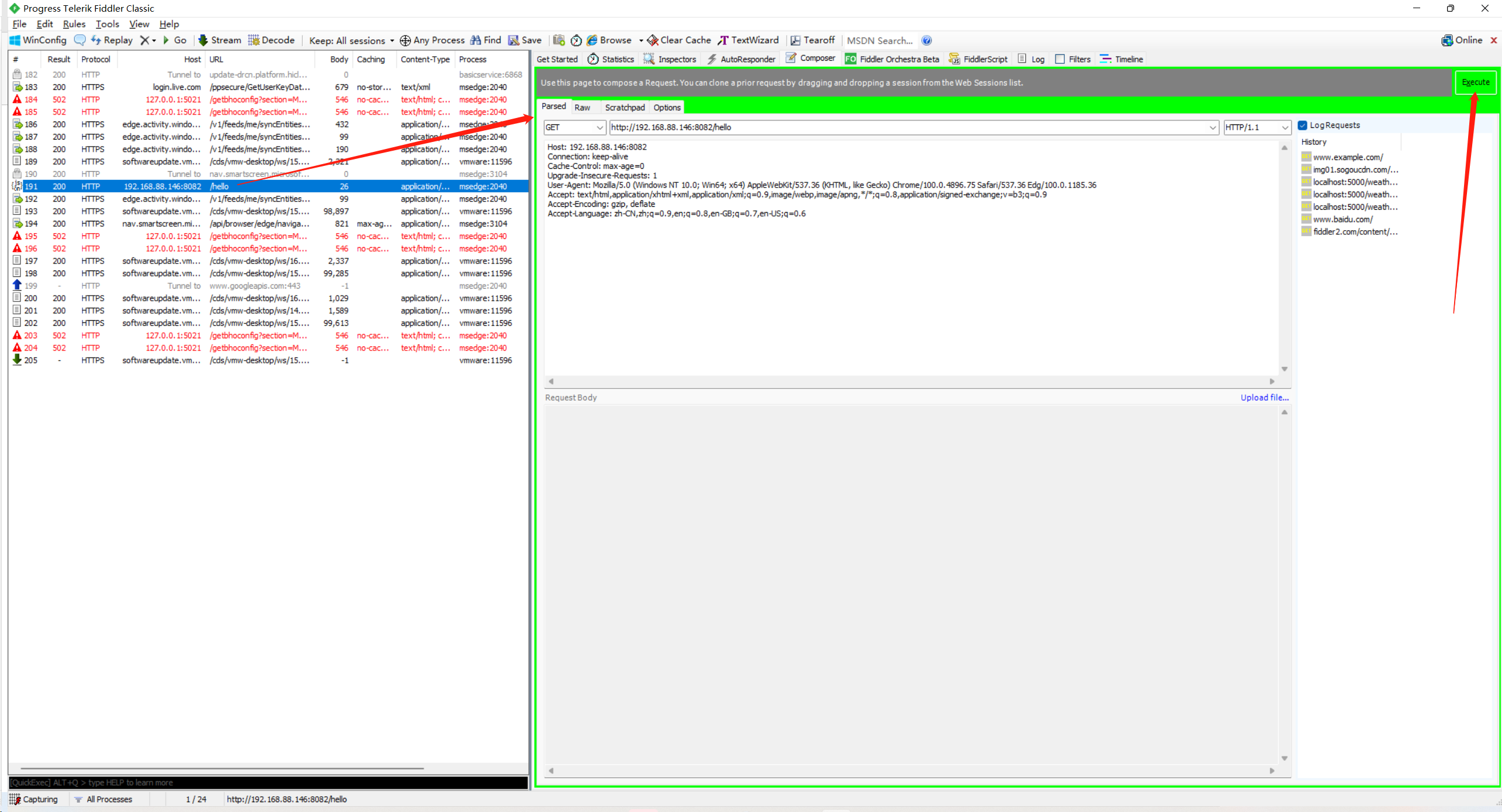Expand the Browse dropdown arrow
Image resolution: width=1502 pixels, height=812 pixels.
(x=641, y=40)
